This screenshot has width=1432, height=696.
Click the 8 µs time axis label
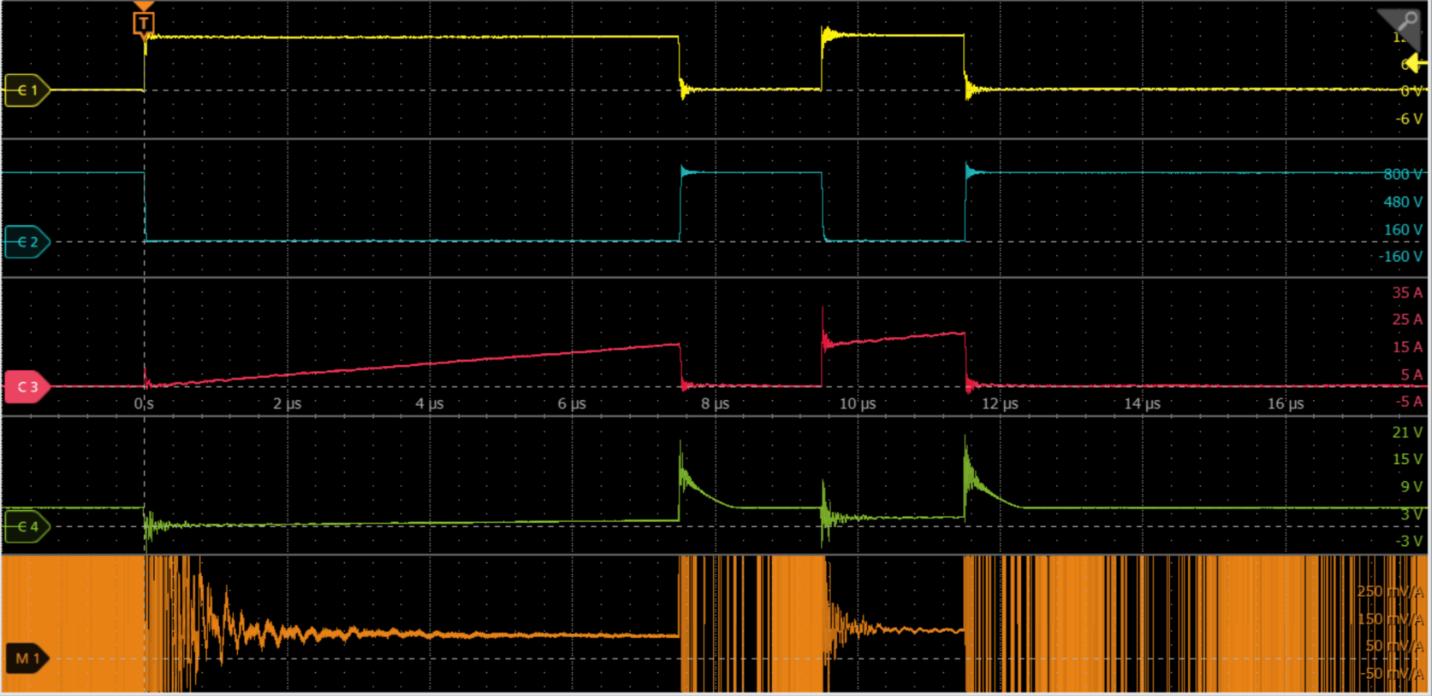pyautogui.click(x=714, y=404)
